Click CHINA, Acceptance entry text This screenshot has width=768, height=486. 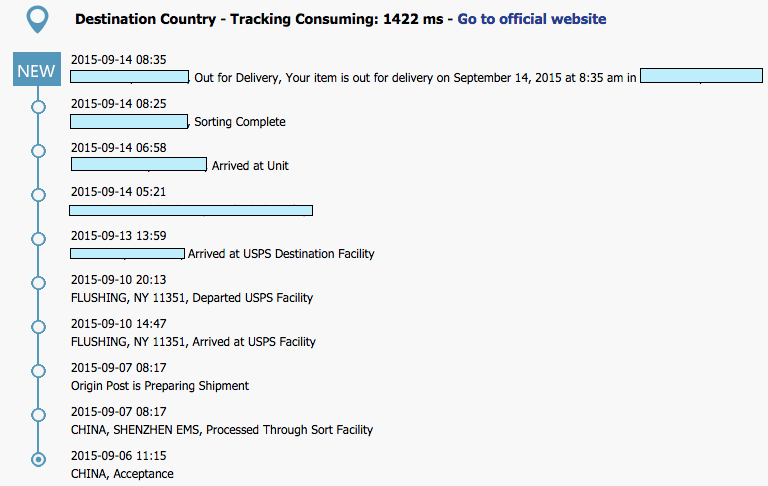tap(121, 474)
